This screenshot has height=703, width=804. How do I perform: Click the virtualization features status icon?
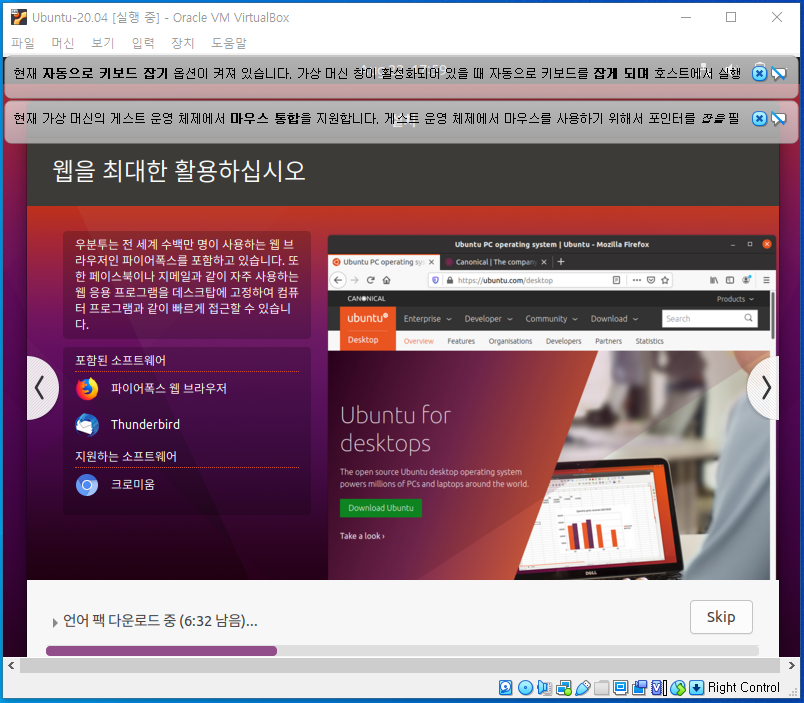pos(657,687)
